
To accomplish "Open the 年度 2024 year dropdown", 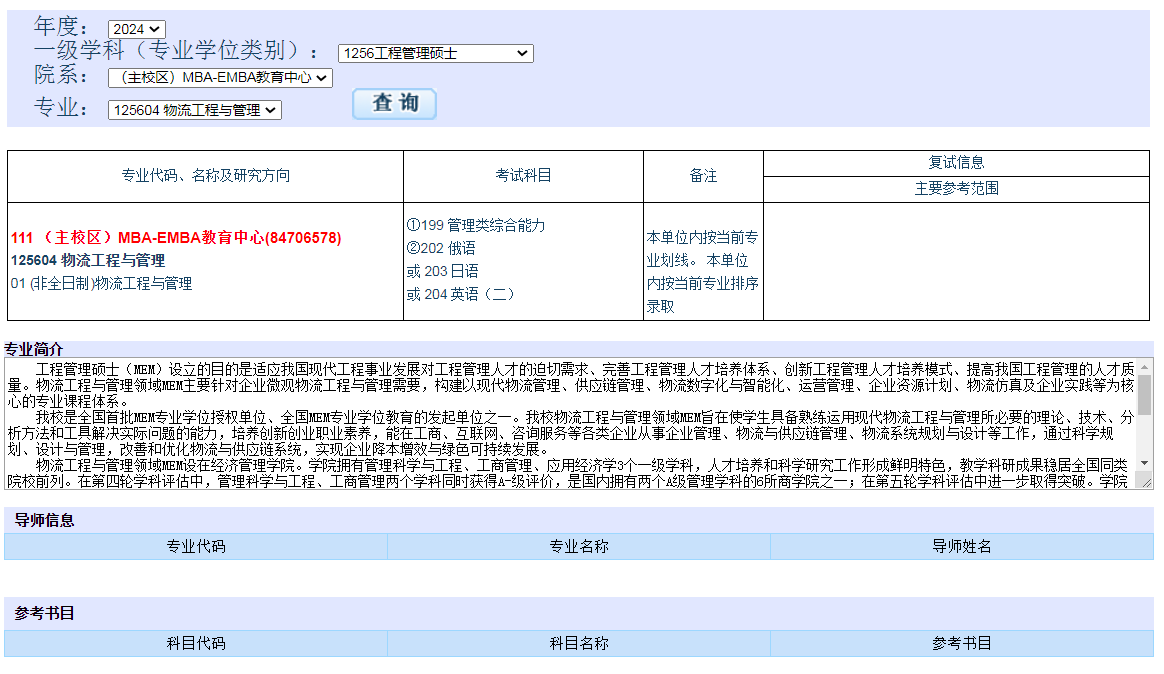I will (x=136, y=30).
